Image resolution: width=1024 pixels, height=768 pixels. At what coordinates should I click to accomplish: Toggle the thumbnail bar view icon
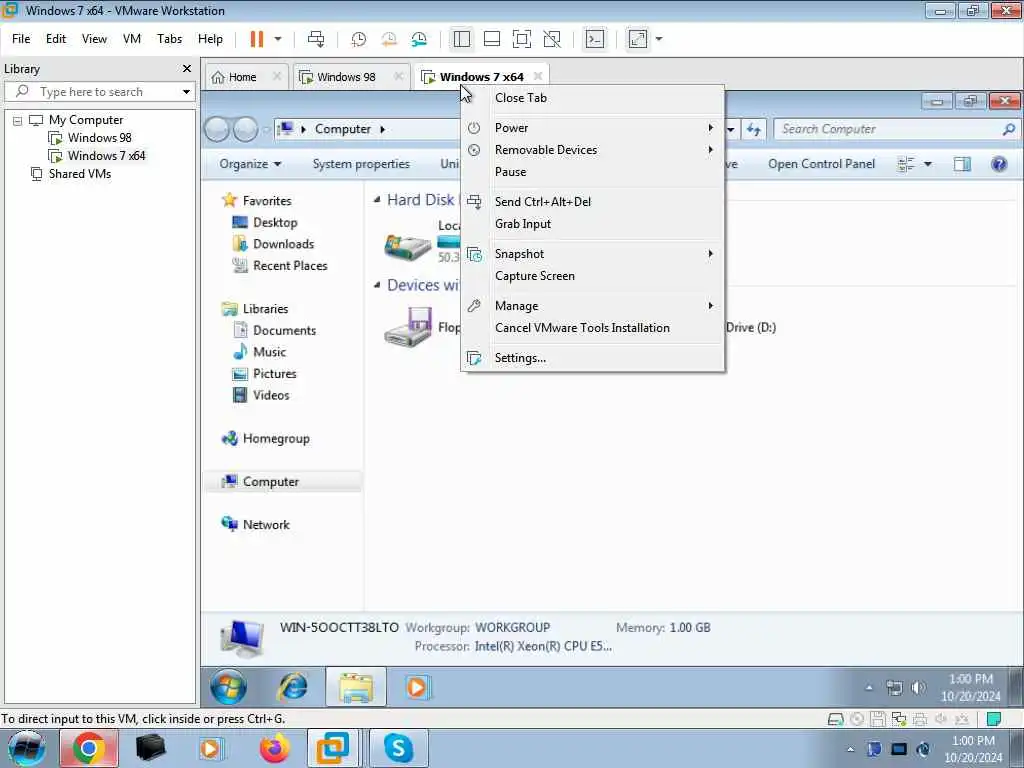point(492,39)
